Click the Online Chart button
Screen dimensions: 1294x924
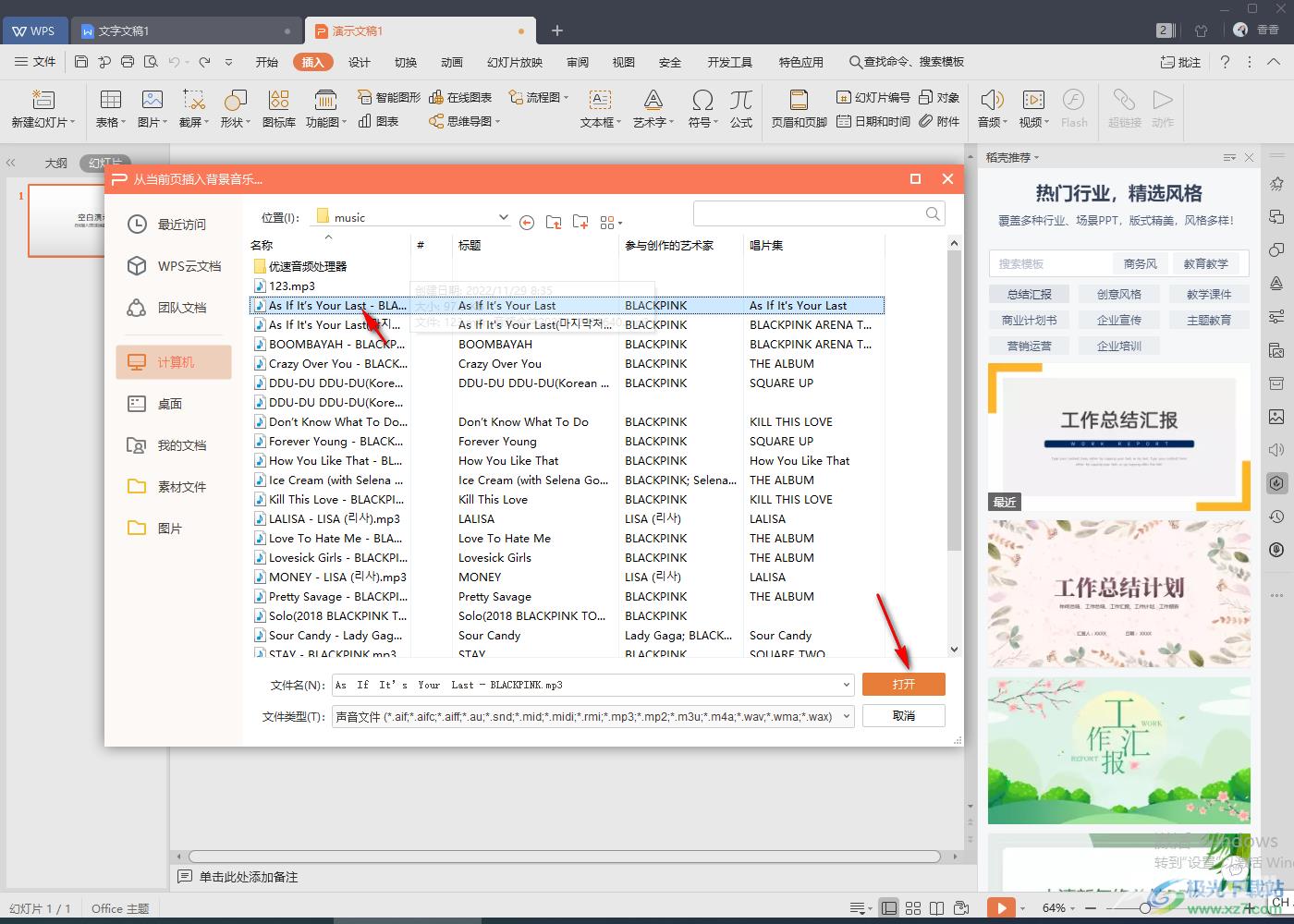pyautogui.click(x=461, y=97)
